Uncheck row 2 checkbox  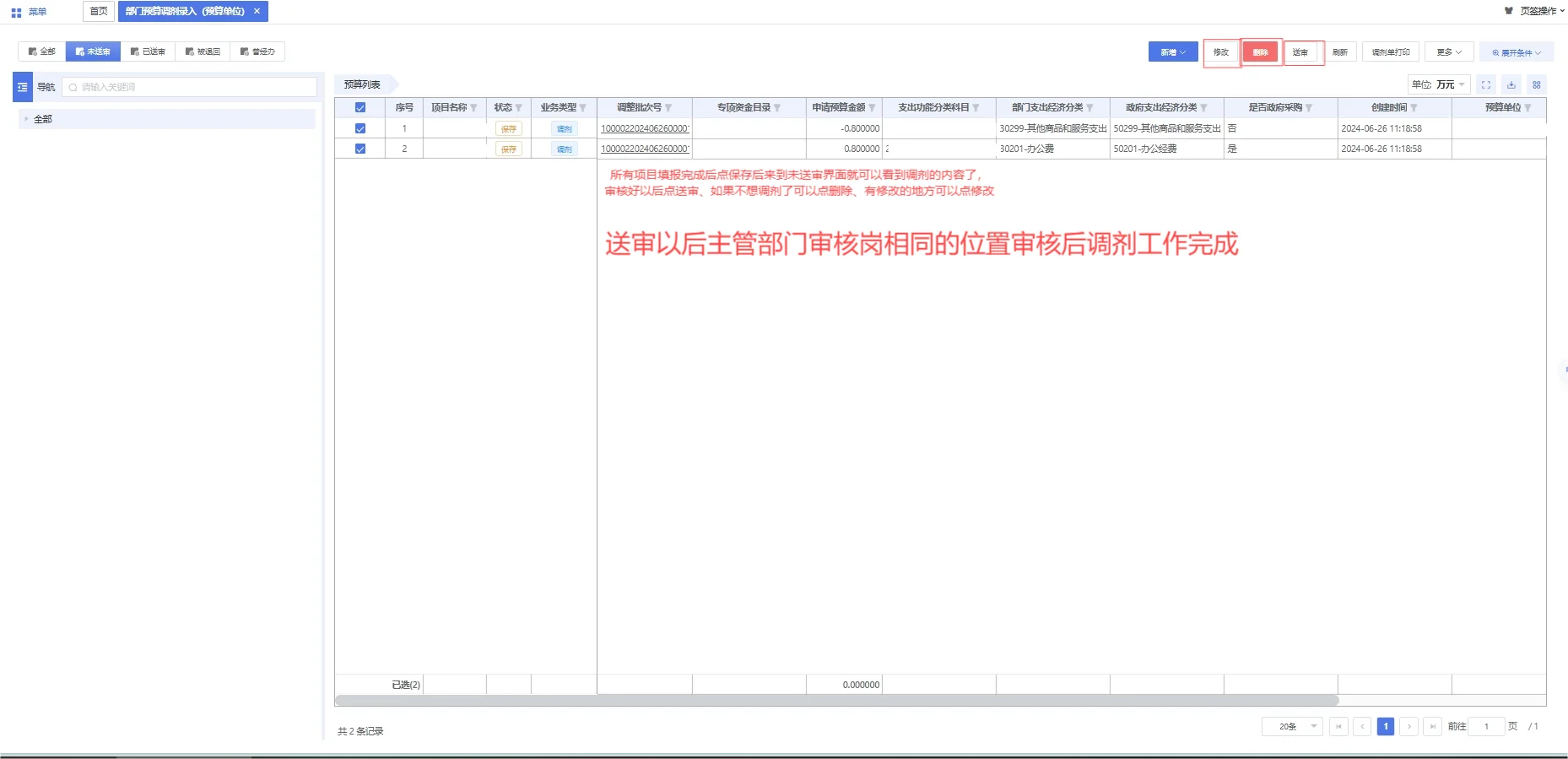click(360, 149)
